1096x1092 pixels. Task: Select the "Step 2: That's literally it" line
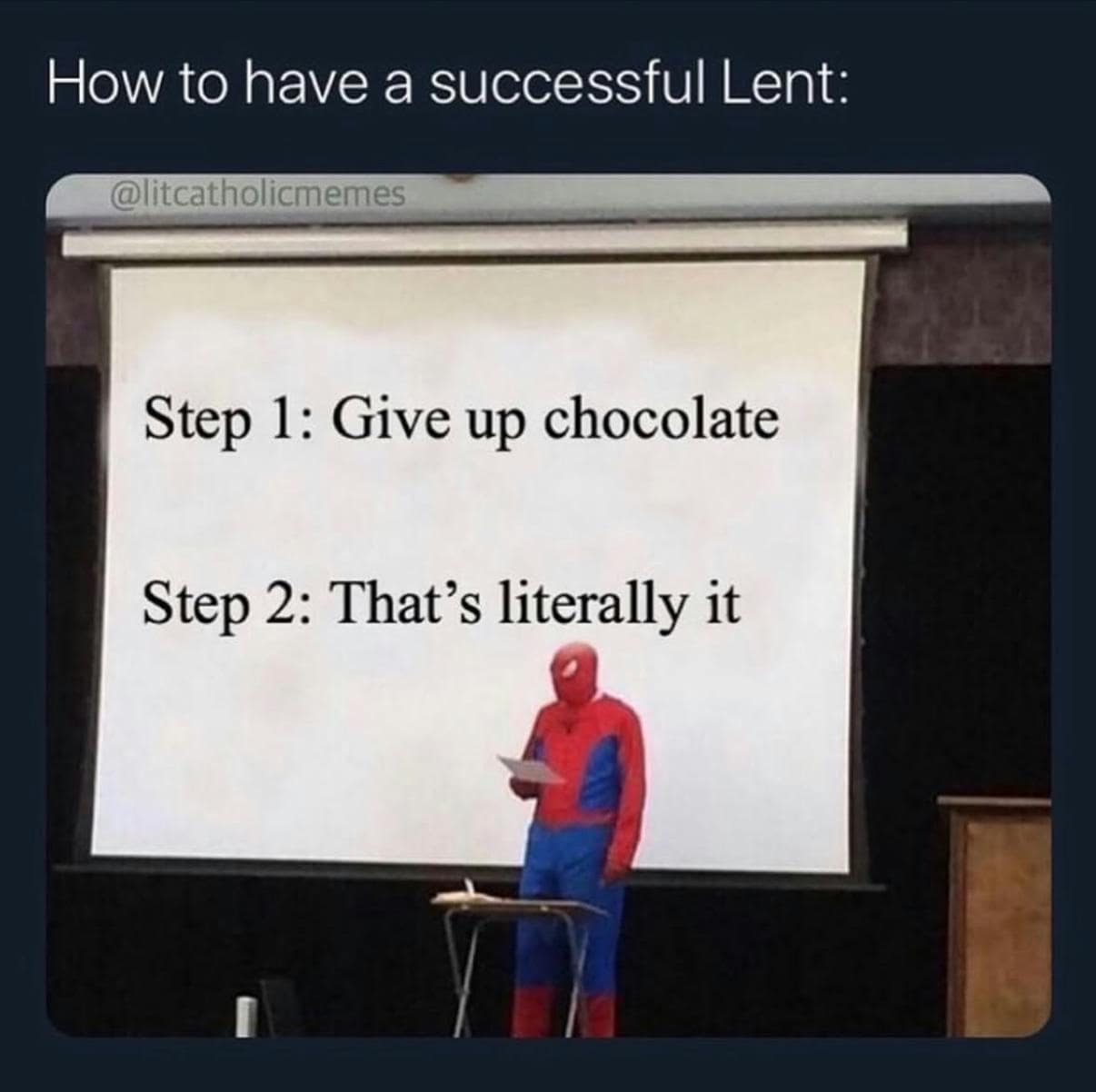442,605
